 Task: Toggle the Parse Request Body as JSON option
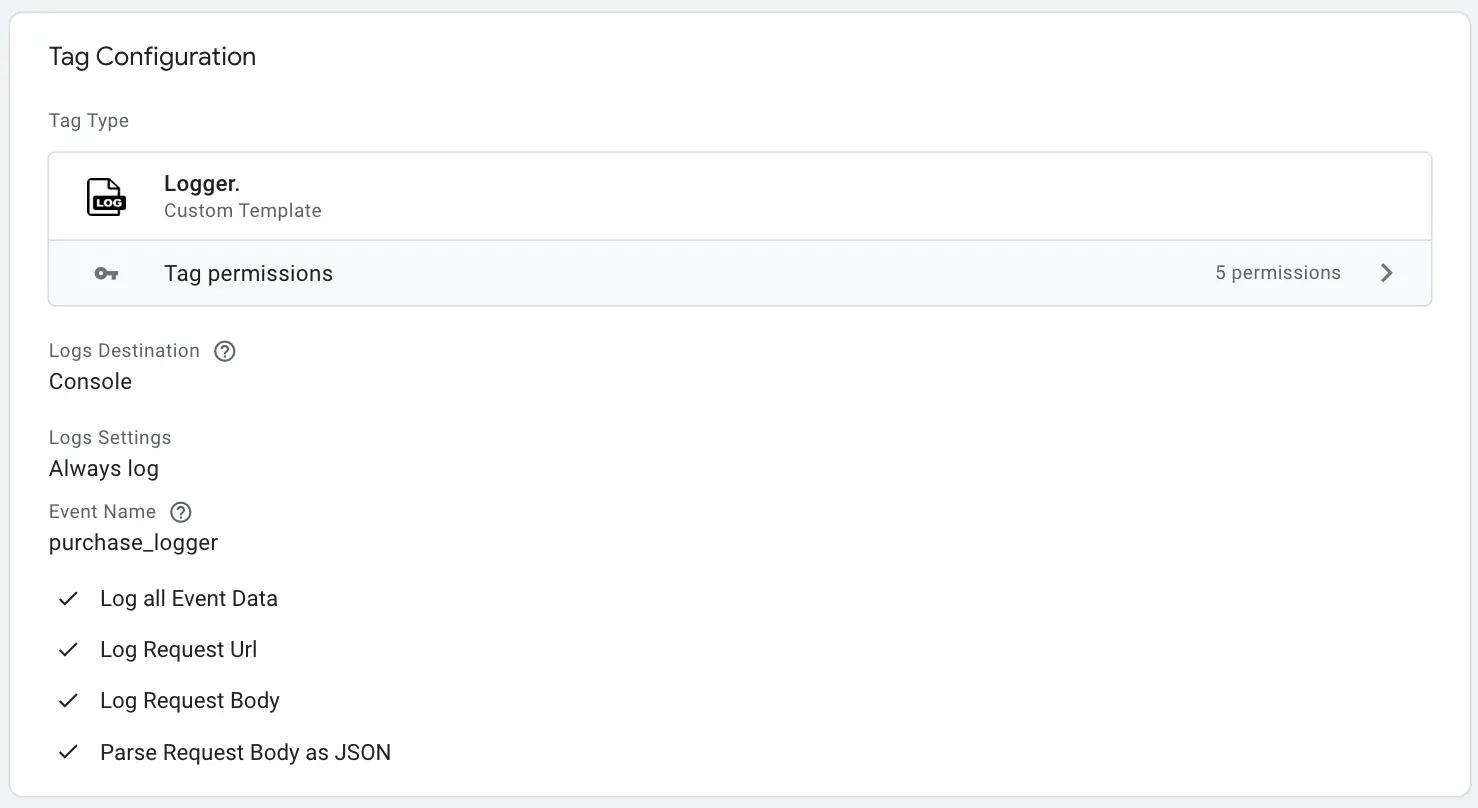tap(245, 752)
